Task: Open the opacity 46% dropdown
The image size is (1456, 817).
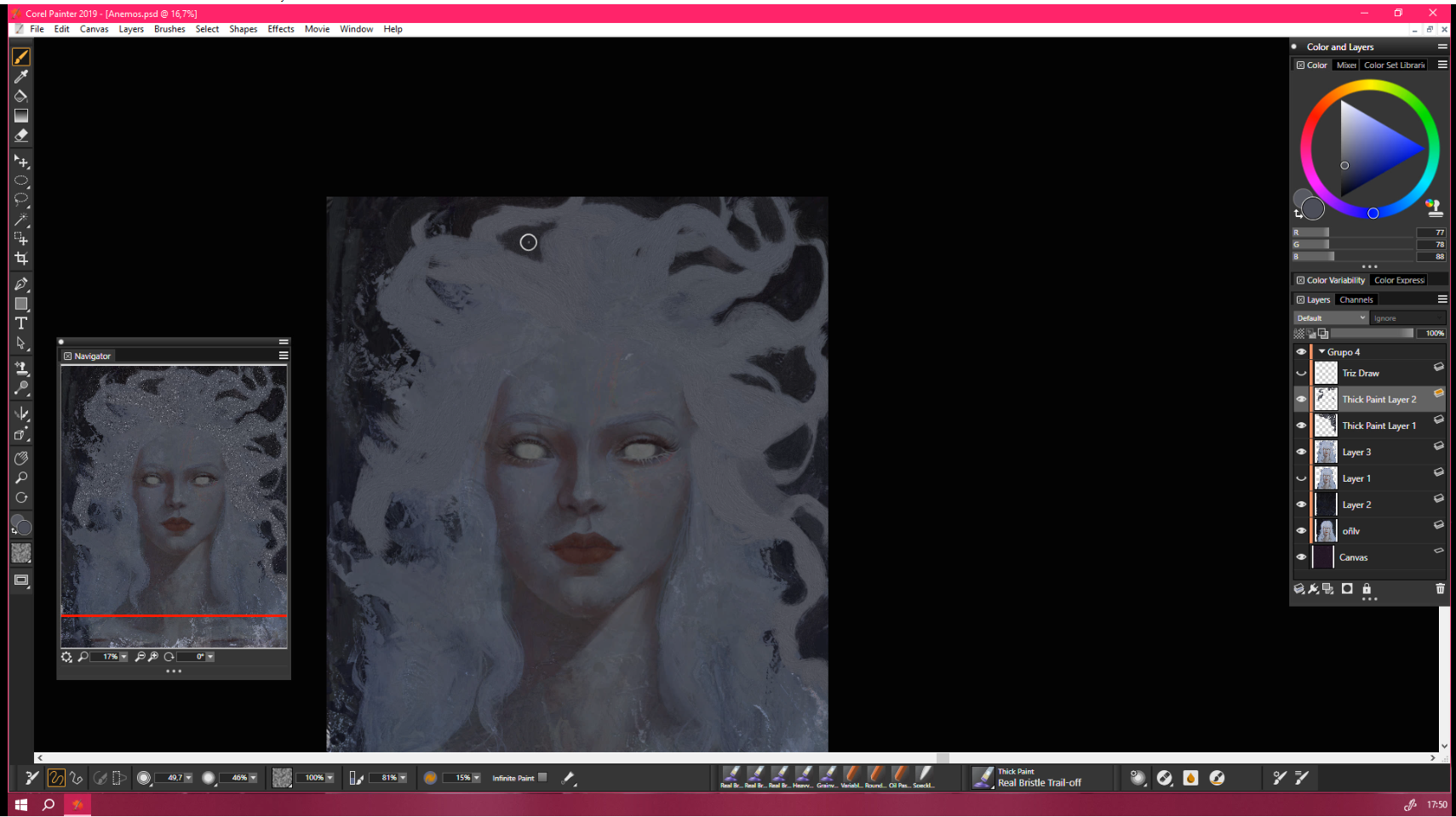Action: coord(253,778)
